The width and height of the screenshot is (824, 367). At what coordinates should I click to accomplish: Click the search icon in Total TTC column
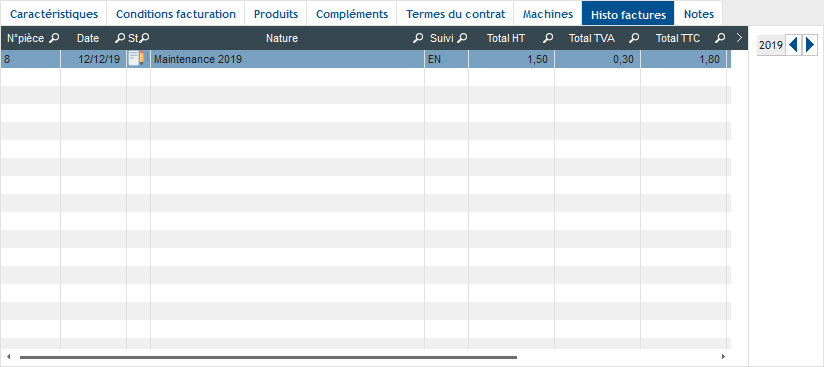(x=720, y=38)
